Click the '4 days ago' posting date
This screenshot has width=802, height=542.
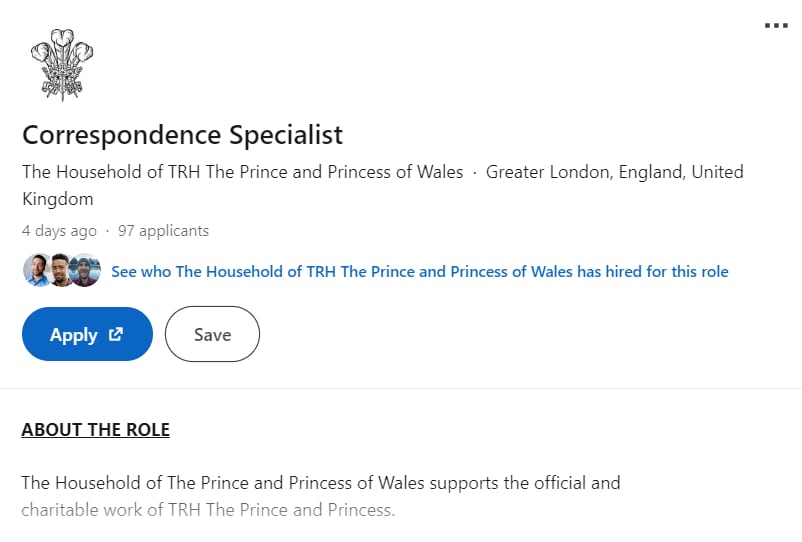[59, 231]
